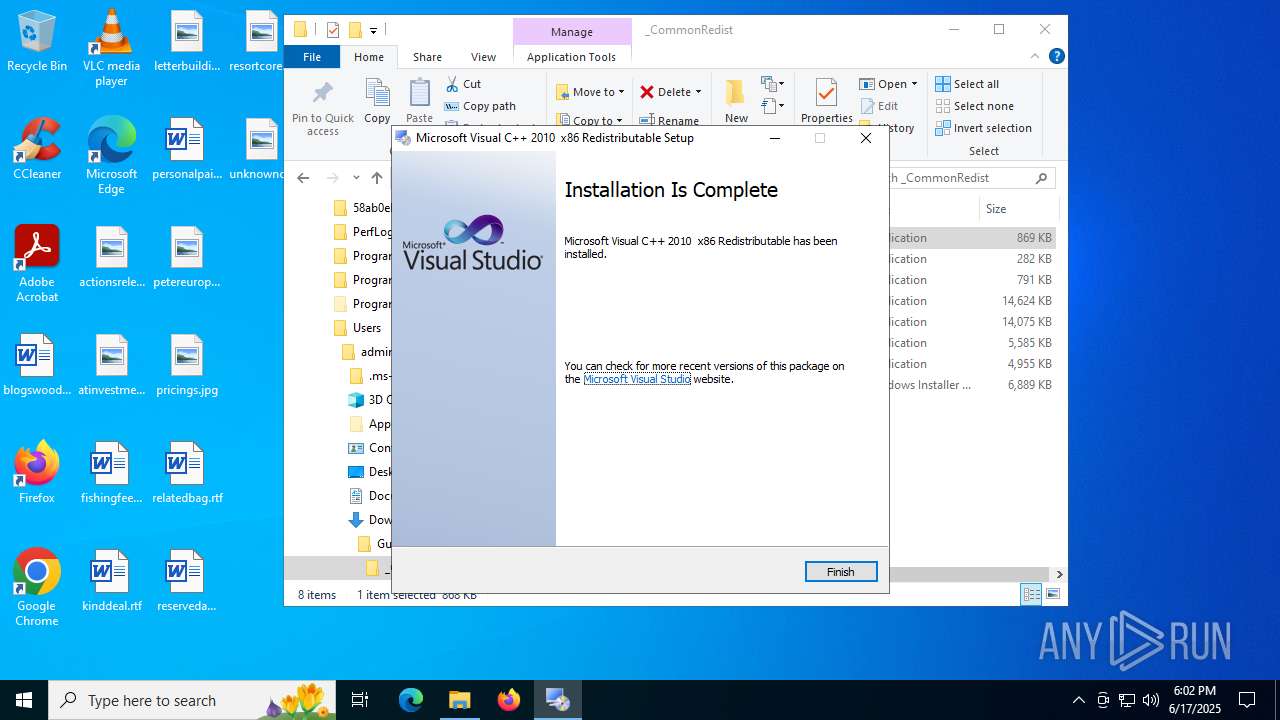The width and height of the screenshot is (1280, 720).
Task: Click the Copy path command
Action: coord(480,106)
